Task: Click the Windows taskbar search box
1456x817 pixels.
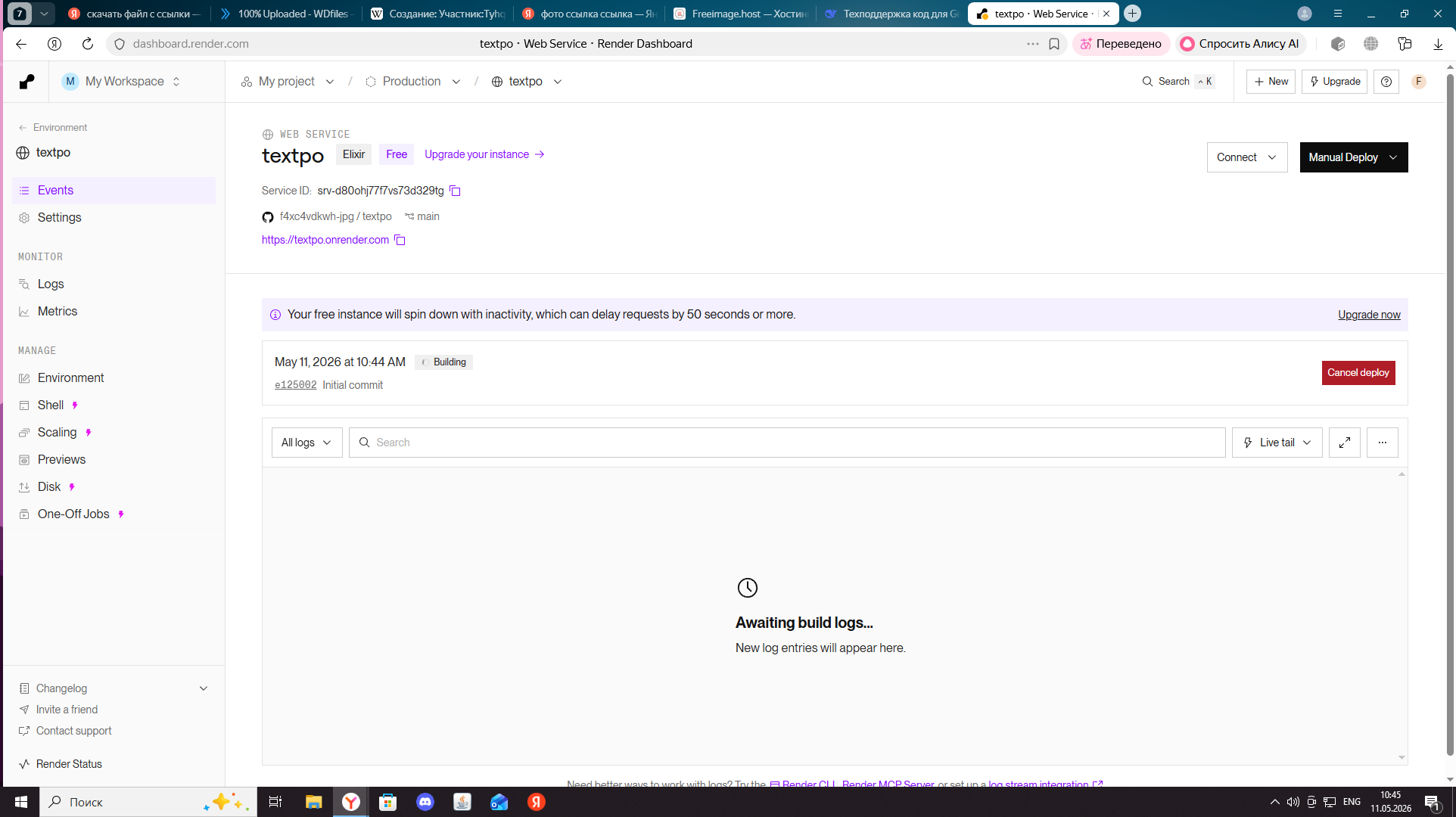Action: click(148, 802)
